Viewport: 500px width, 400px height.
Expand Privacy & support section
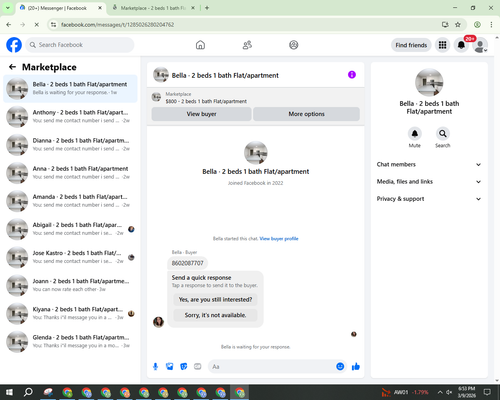coord(429,199)
